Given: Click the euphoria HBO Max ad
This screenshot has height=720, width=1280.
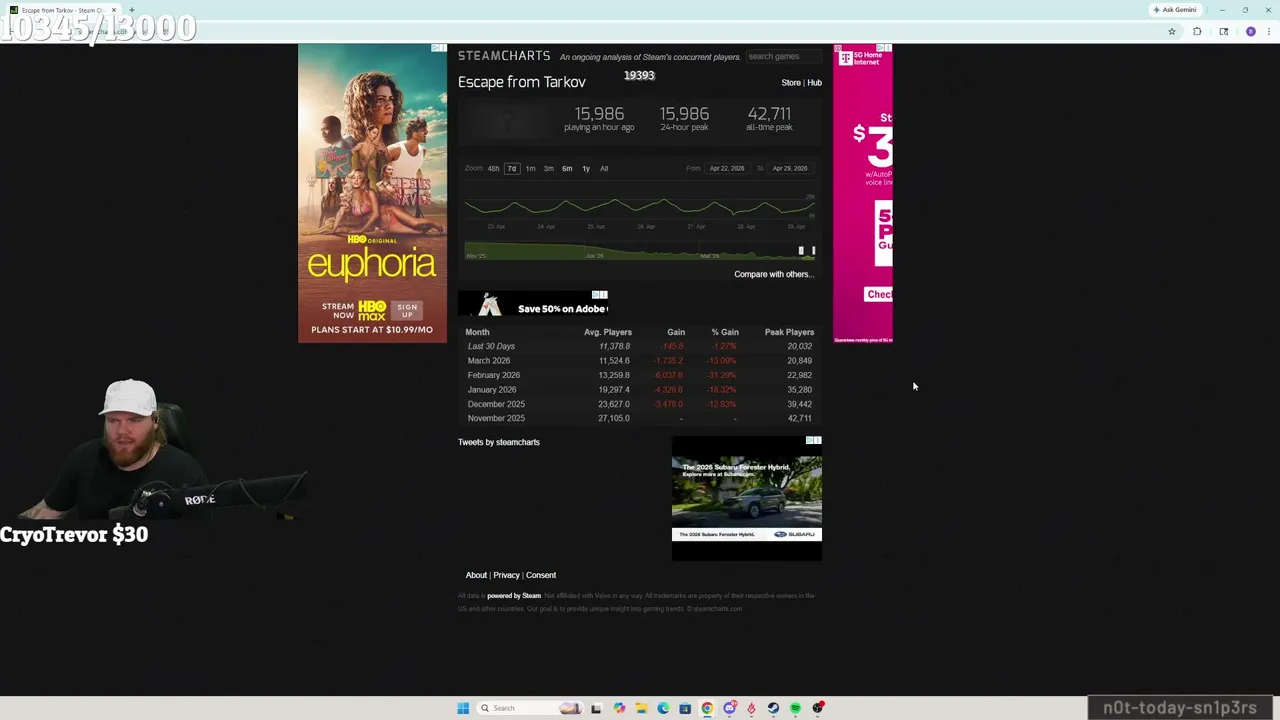Looking at the screenshot, I should (372, 193).
